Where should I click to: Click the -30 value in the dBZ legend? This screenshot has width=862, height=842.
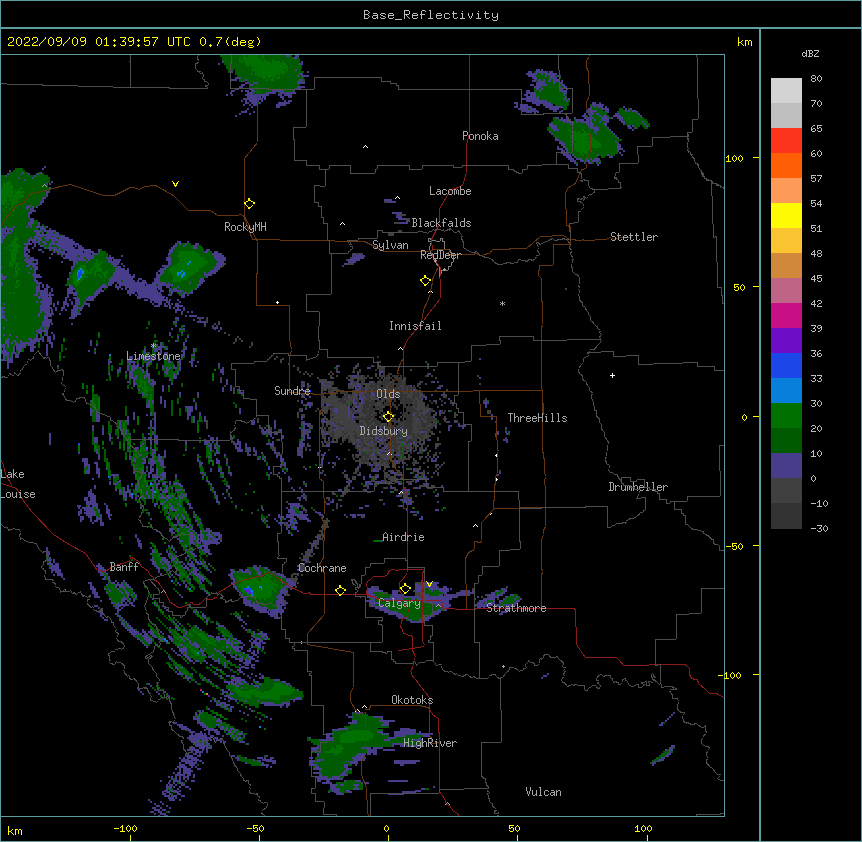[819, 528]
